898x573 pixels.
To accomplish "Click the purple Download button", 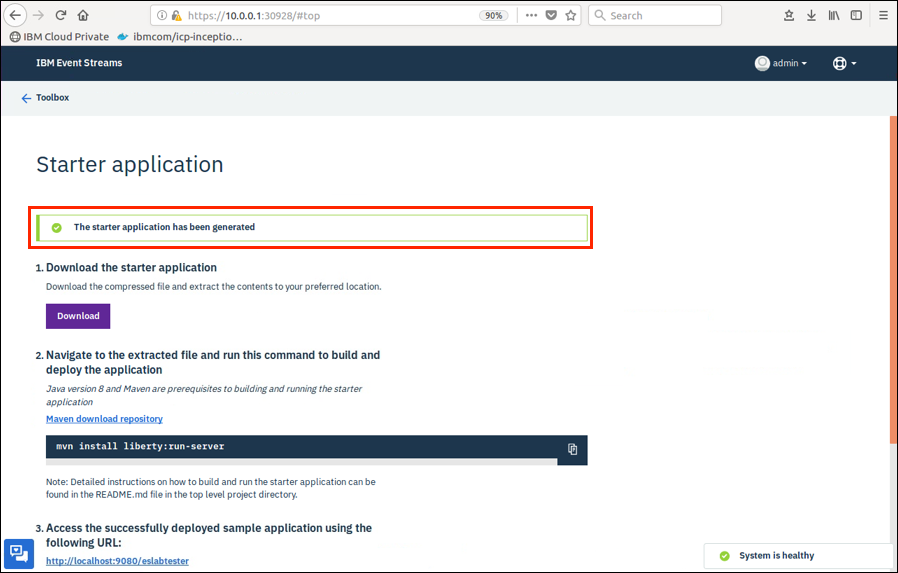I will (x=78, y=316).
